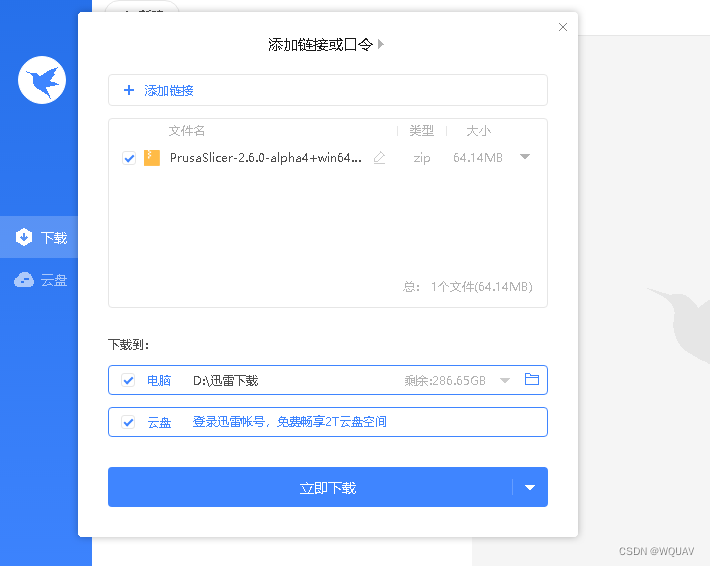Click the 文件名 column header
Screen dimensions: 710x566
[x=187, y=131]
